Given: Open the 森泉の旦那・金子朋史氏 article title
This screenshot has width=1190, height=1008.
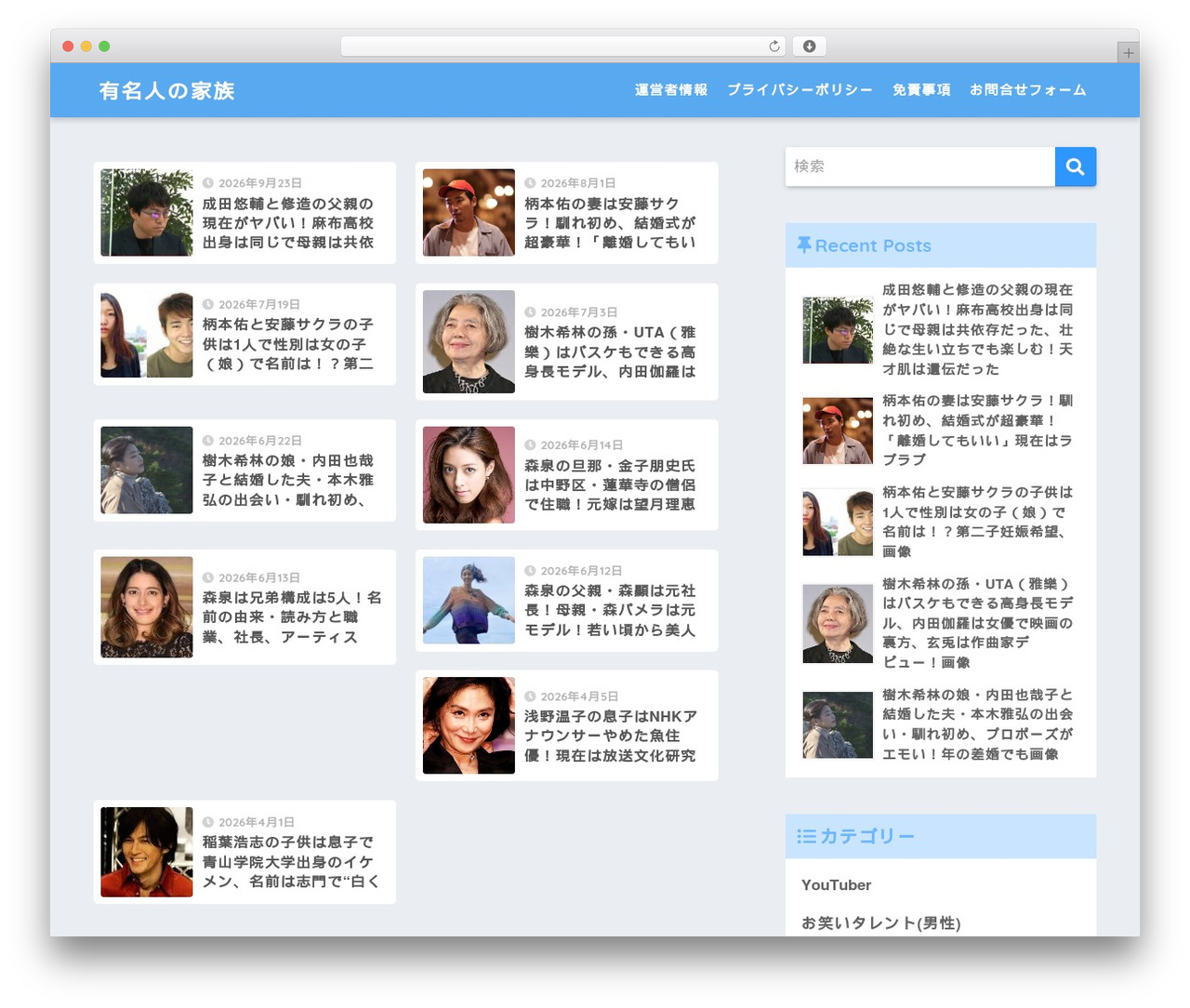Looking at the screenshot, I should (610, 484).
